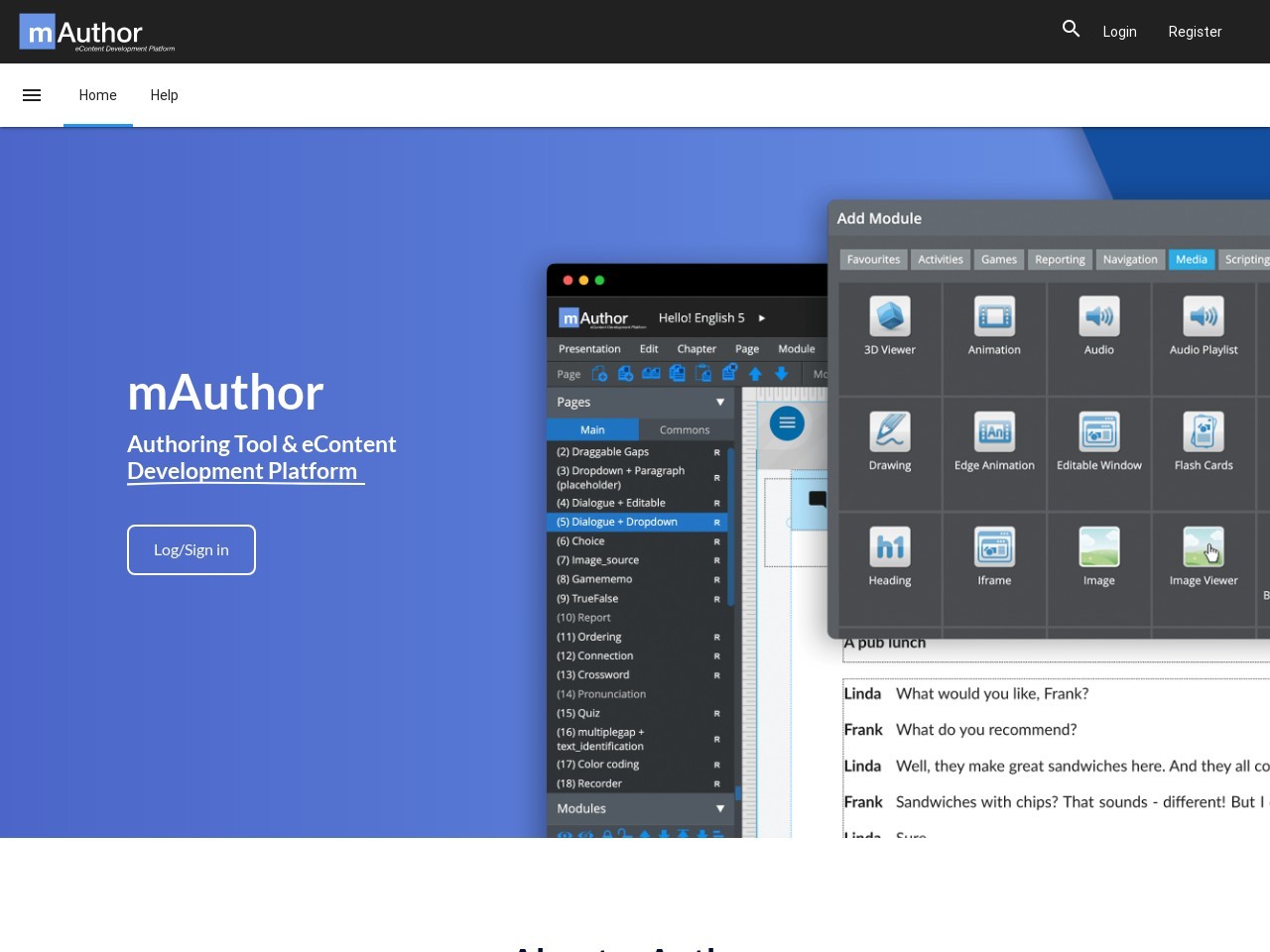Switch to the Activities tab
The width and height of the screenshot is (1270, 952).
(941, 259)
